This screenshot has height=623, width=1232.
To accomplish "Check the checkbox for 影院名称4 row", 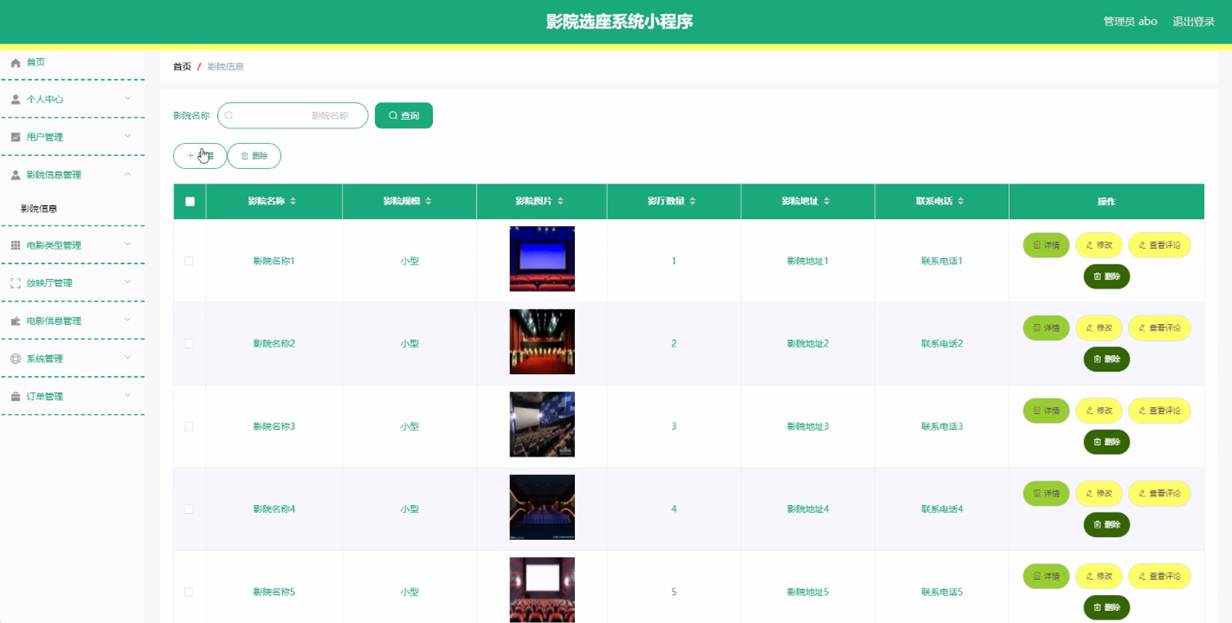I will click(189, 510).
